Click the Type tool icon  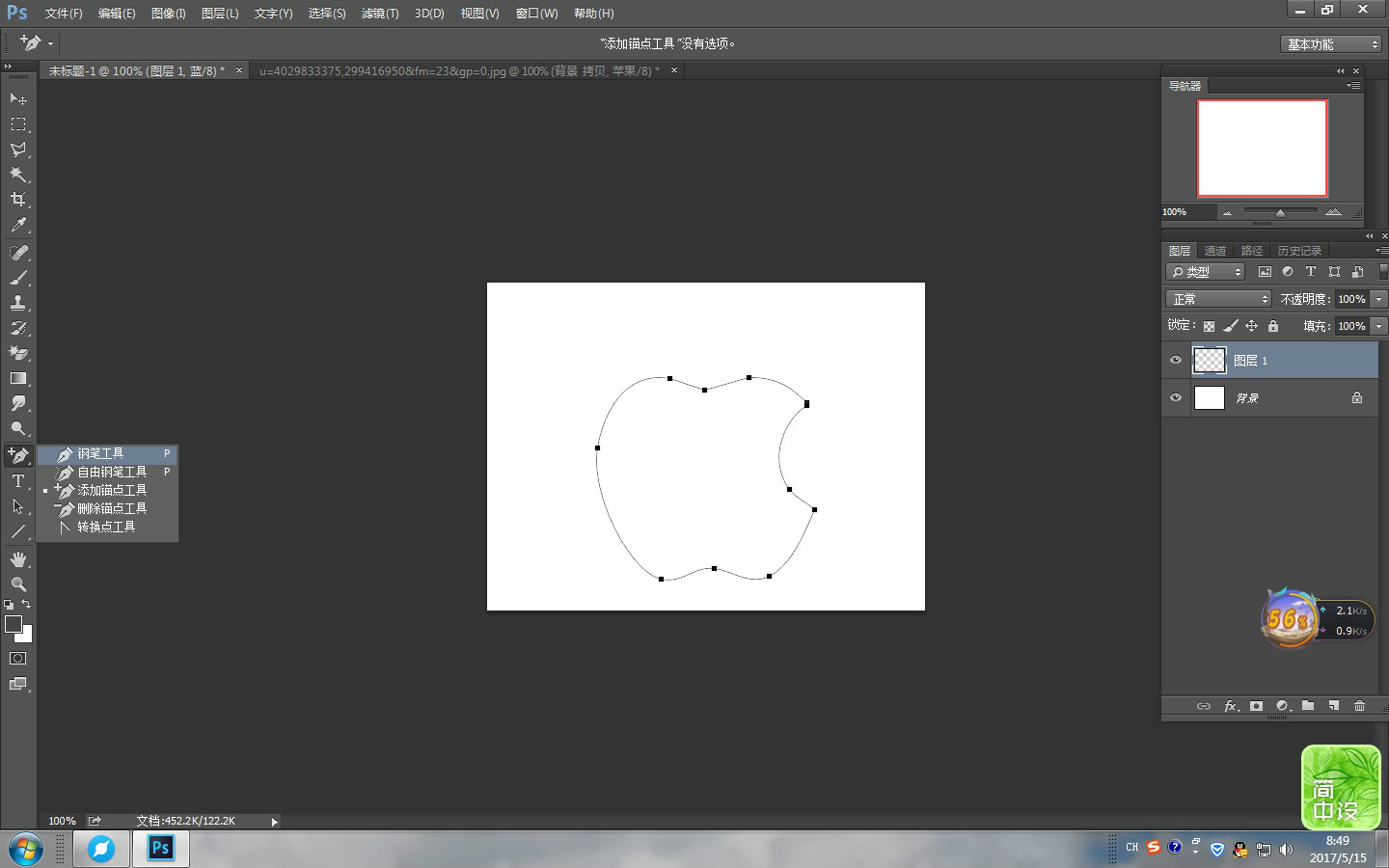tap(18, 481)
